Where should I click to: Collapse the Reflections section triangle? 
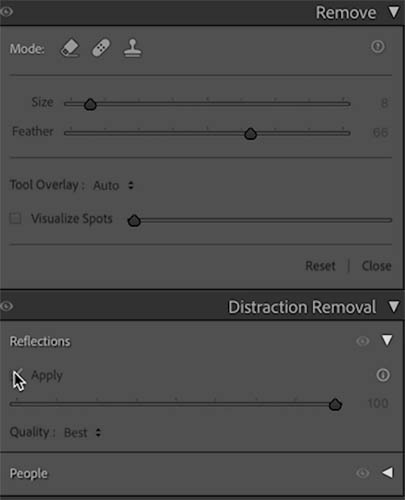tap(387, 340)
